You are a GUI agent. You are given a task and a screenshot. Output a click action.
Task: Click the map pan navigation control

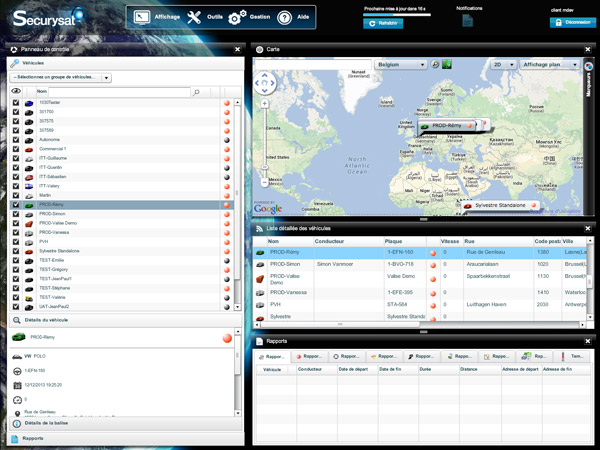tap(264, 83)
